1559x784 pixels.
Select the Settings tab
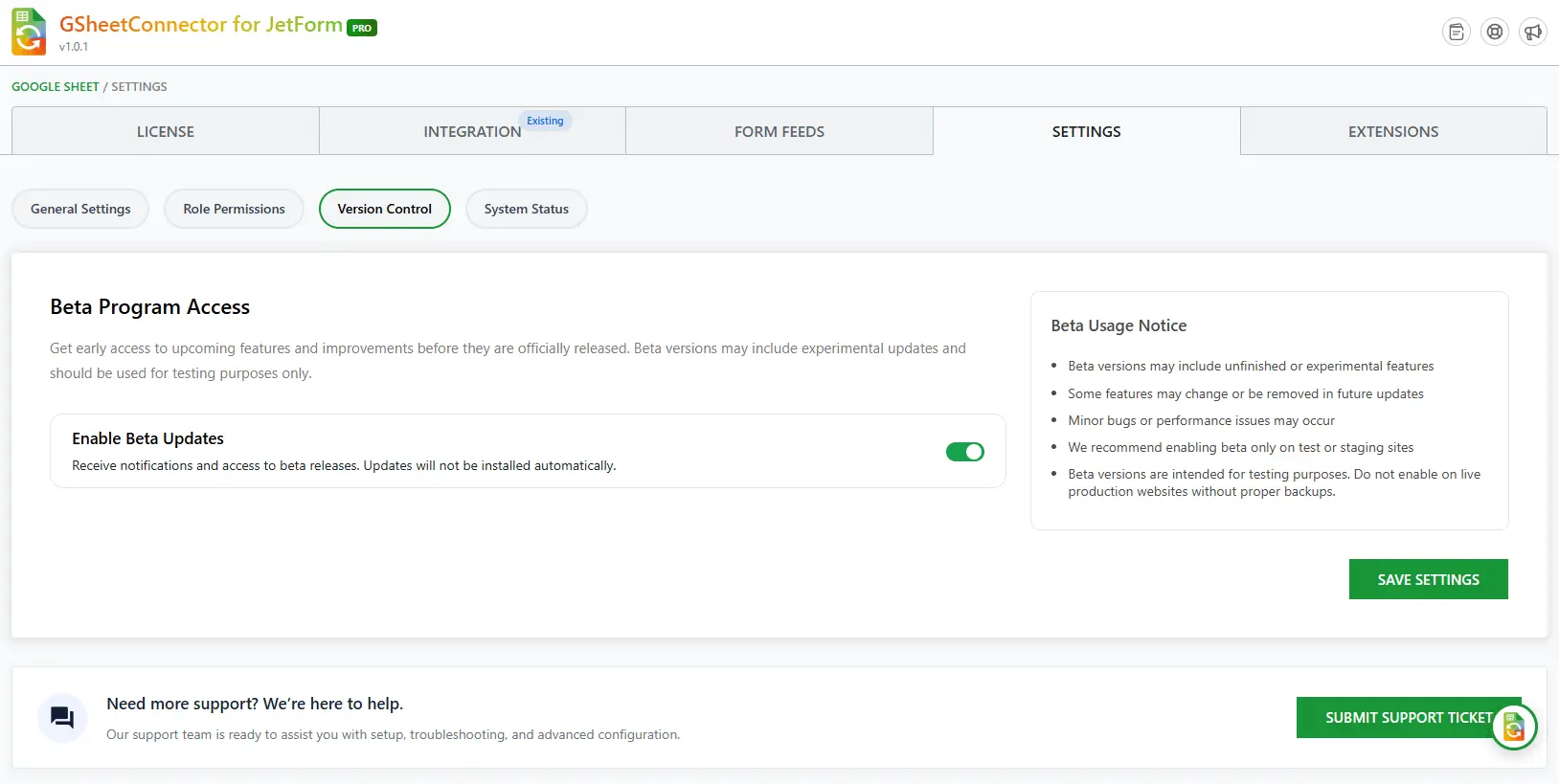(x=1087, y=131)
